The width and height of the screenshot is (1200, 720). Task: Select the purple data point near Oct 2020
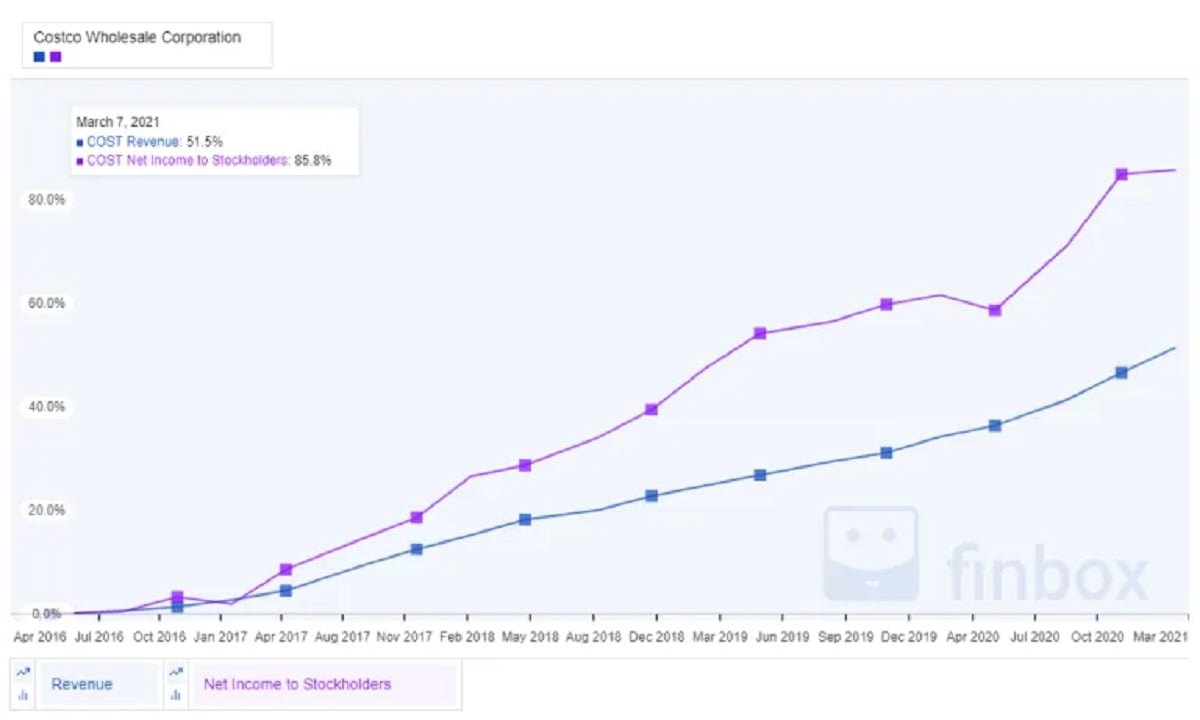point(1121,174)
